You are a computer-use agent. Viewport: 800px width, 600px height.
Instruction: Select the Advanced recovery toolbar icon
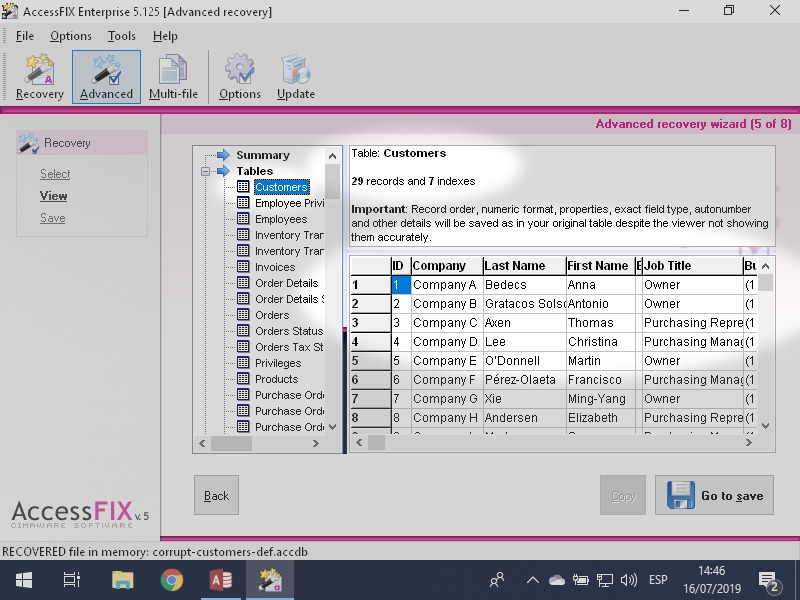(106, 77)
